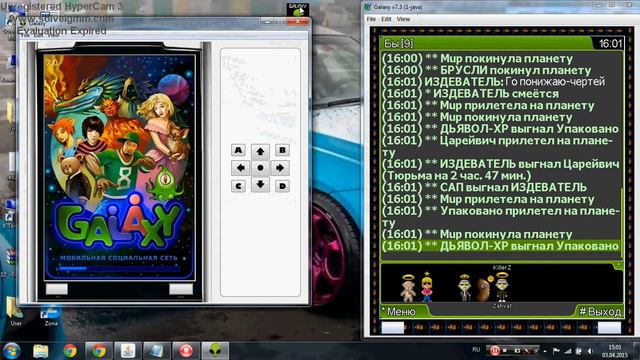Open the green alien Galaxy taskbar icon

coord(215,351)
